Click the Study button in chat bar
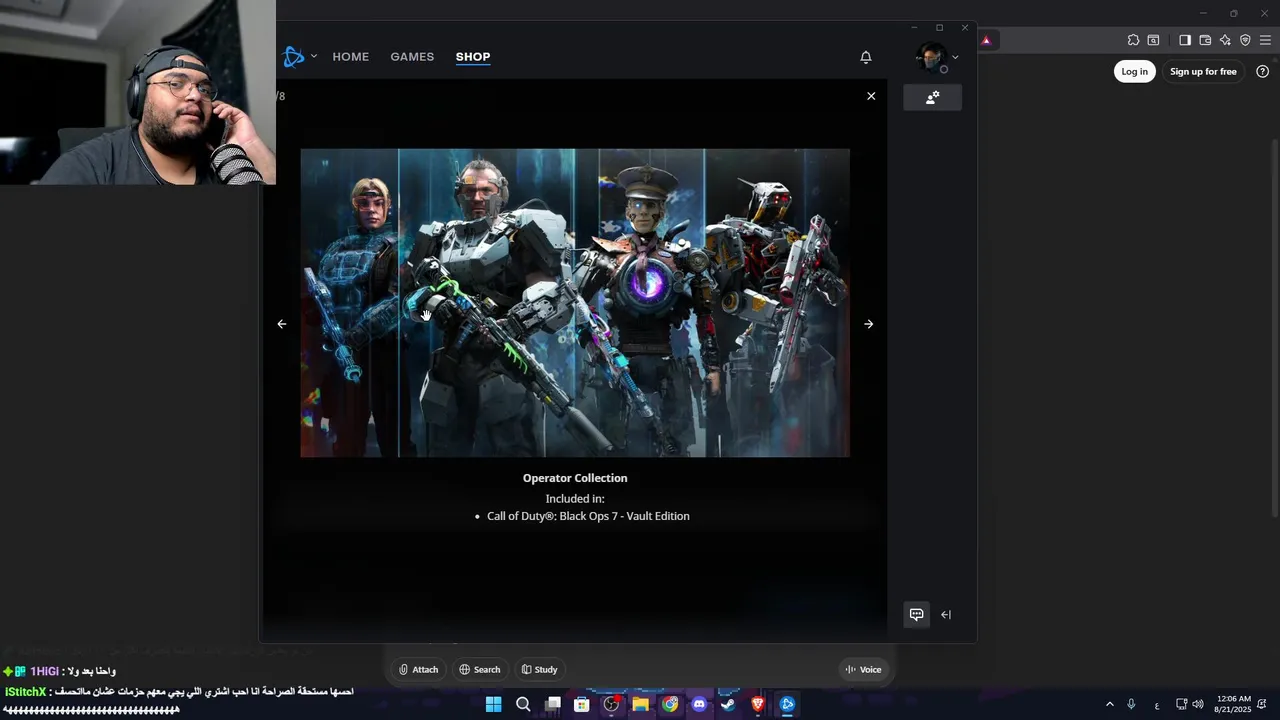 point(539,670)
